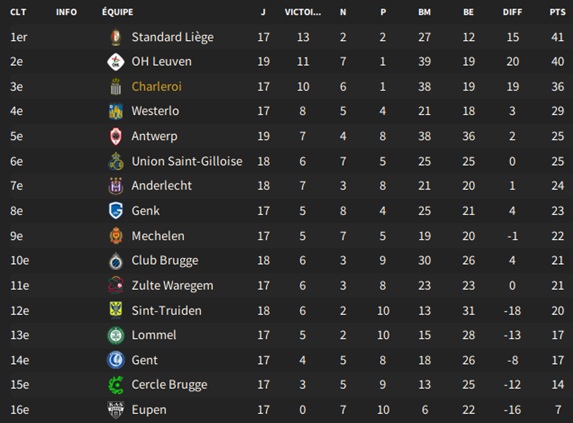This screenshot has height=423, width=573.
Task: Click the ÉQUIPE column header
Action: pyautogui.click(x=117, y=12)
